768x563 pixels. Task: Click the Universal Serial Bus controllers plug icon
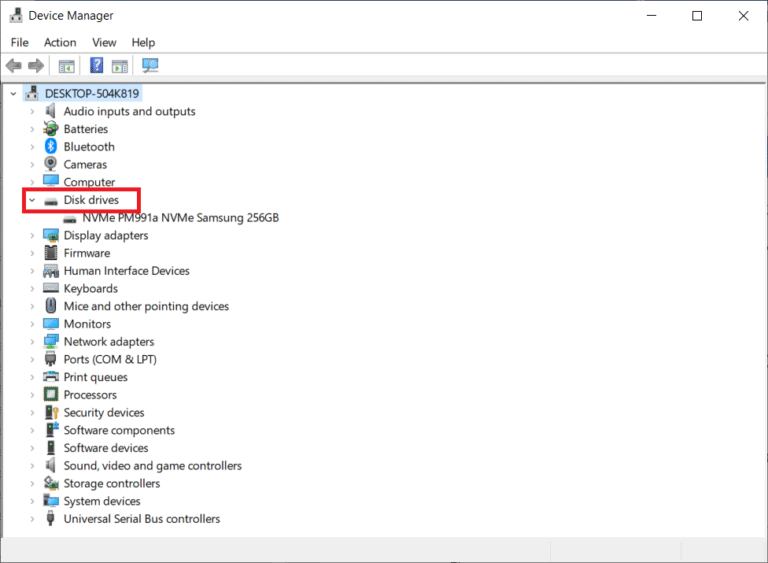coord(50,518)
